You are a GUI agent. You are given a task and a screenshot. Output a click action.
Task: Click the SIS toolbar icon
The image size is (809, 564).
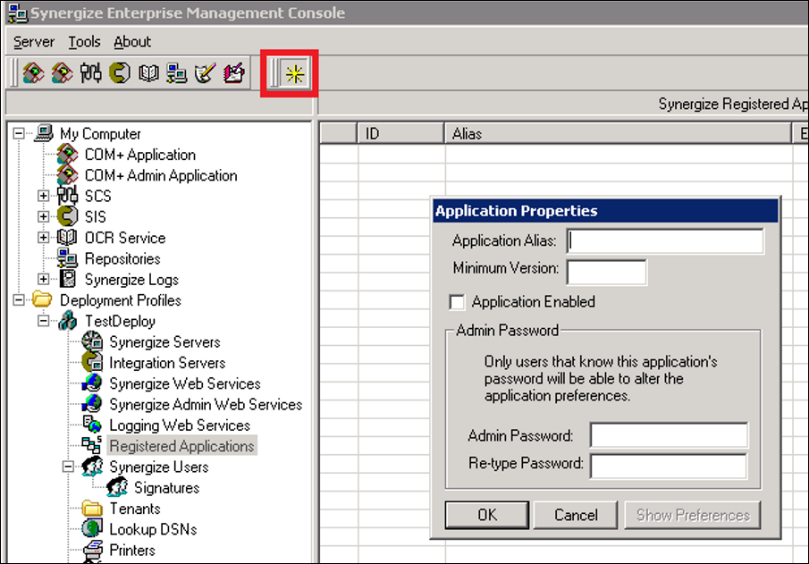(120, 73)
